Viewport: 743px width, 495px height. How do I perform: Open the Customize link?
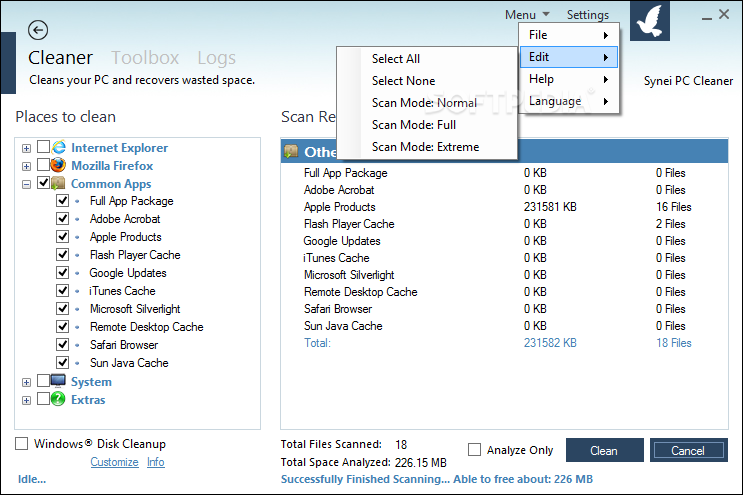coord(114,462)
